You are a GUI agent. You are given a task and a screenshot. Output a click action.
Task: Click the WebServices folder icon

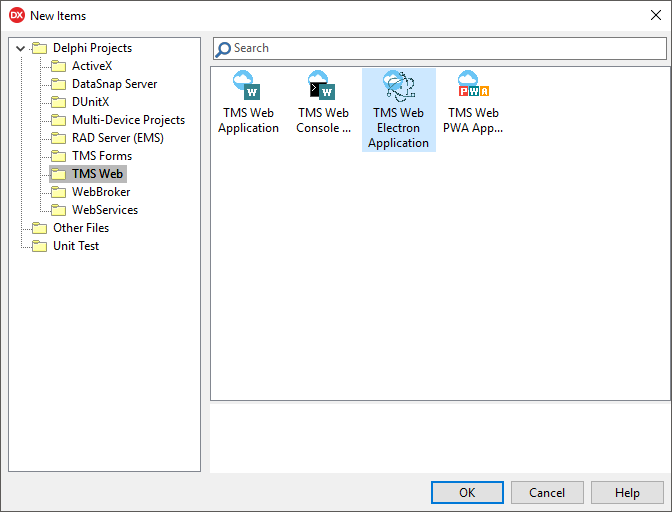coord(59,210)
